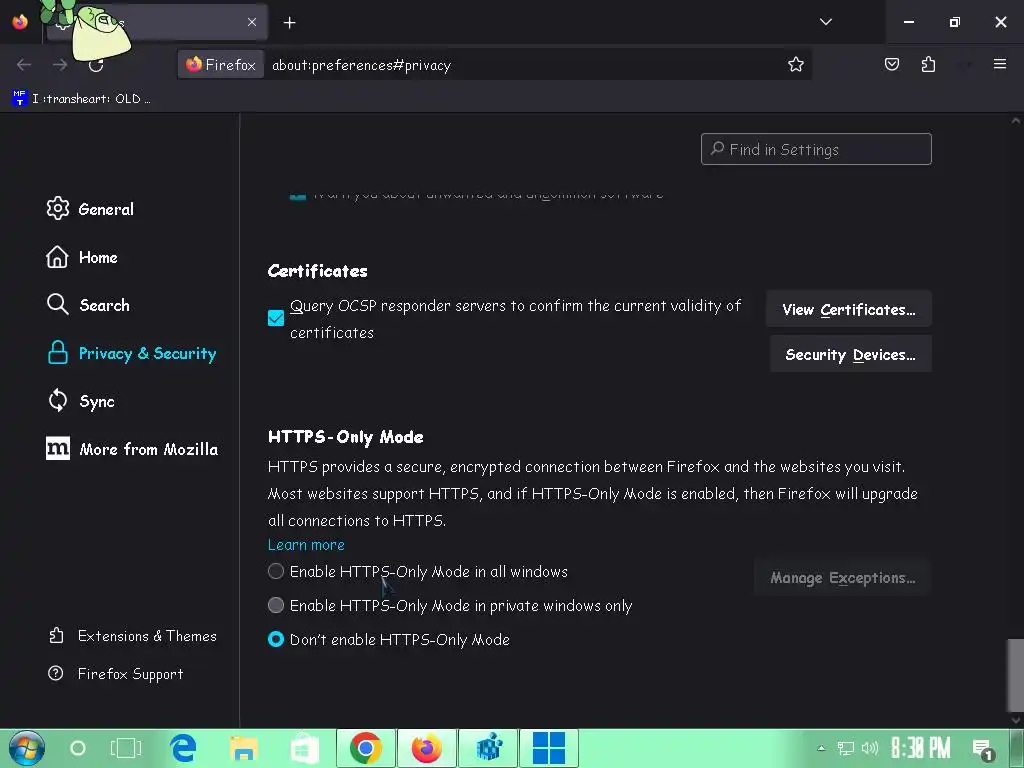Screen dimensions: 1024x768
Task: Click the Forward navigation arrow
Action: coord(60,65)
